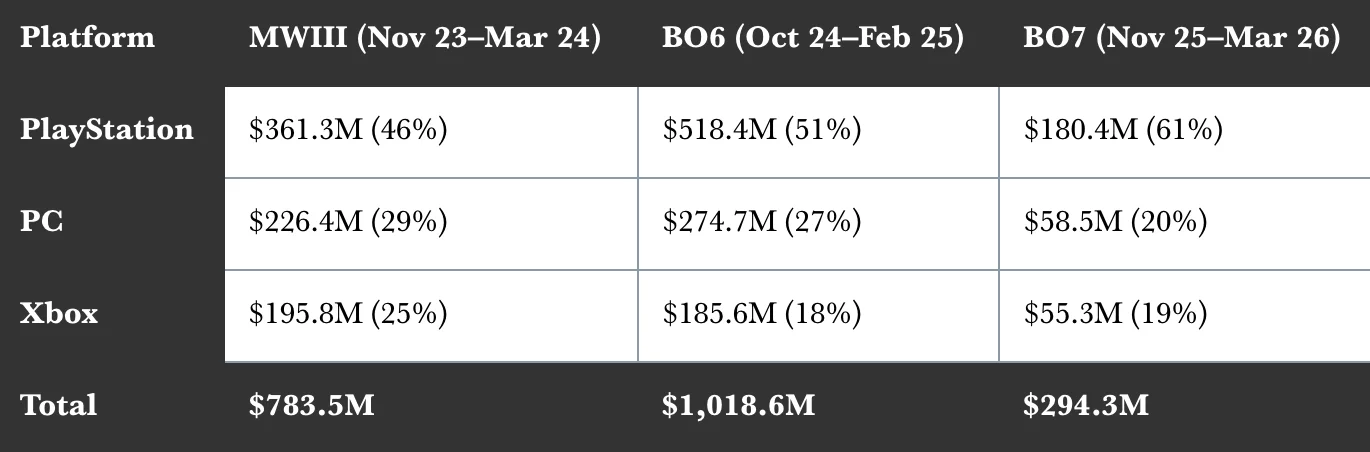Click the $55.3M (19%) cell

click(x=1115, y=313)
